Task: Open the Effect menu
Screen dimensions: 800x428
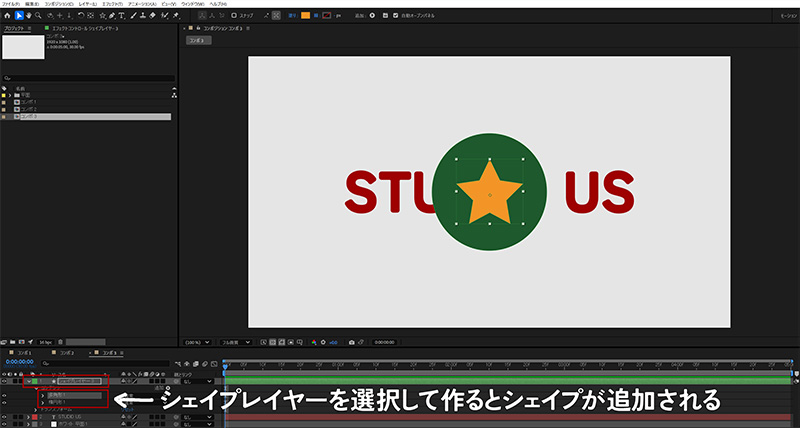Action: tap(112, 4)
